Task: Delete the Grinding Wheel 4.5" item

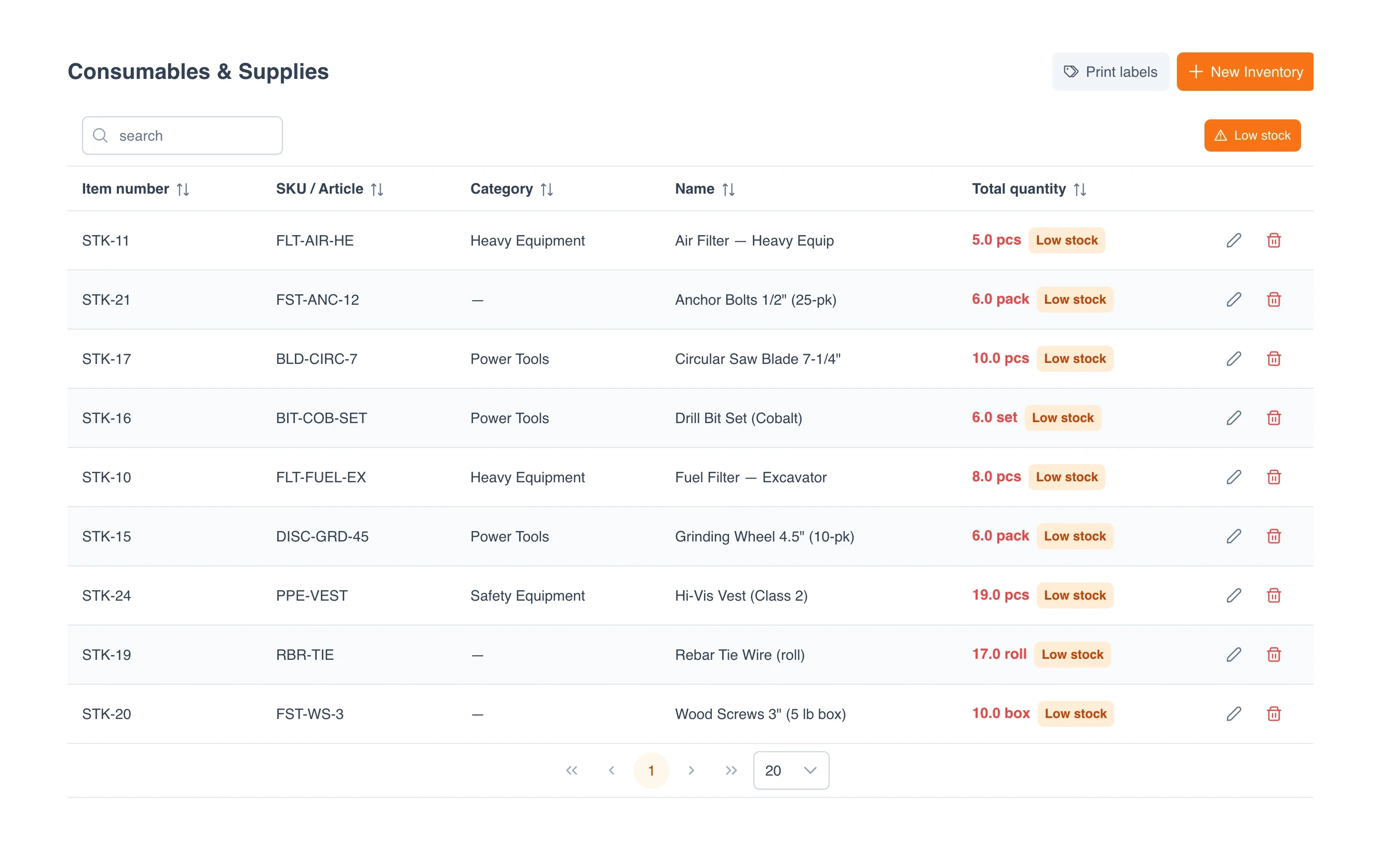Action: (1273, 536)
